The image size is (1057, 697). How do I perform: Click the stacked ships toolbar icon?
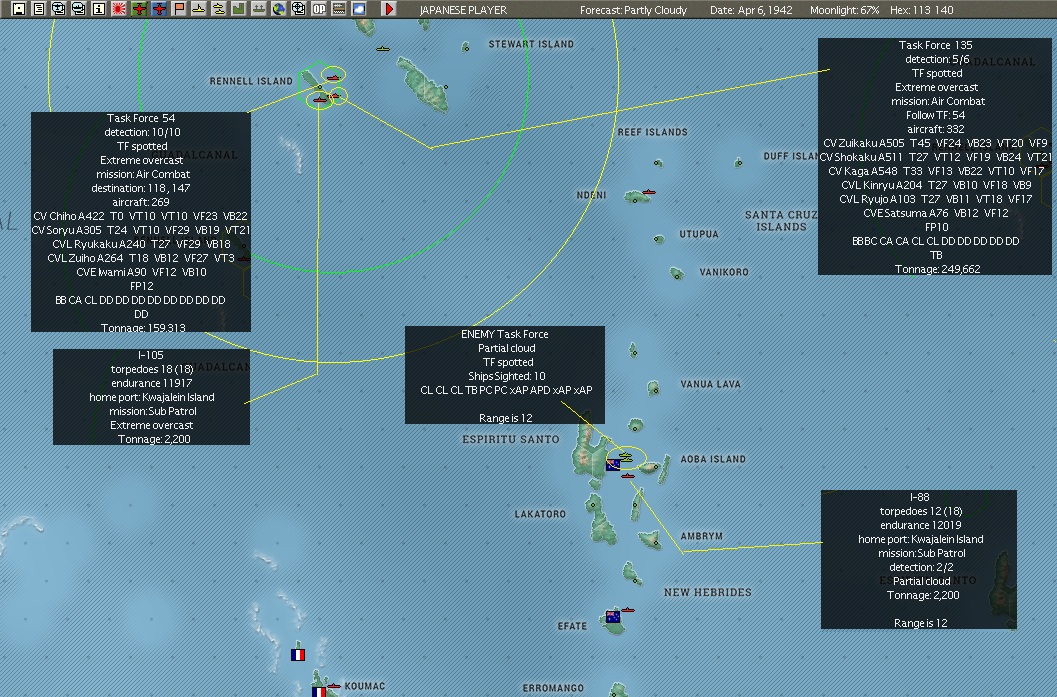(x=79, y=9)
